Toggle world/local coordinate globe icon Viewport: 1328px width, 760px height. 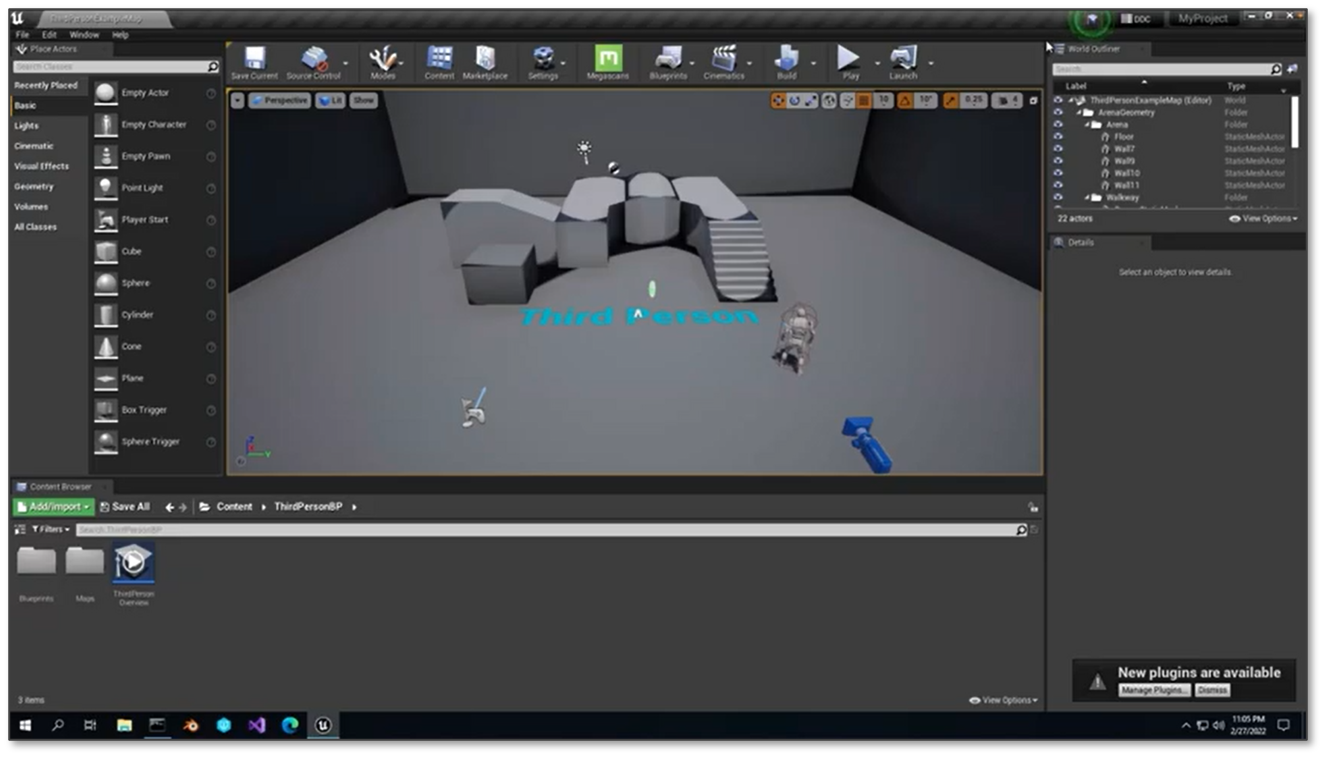829,101
